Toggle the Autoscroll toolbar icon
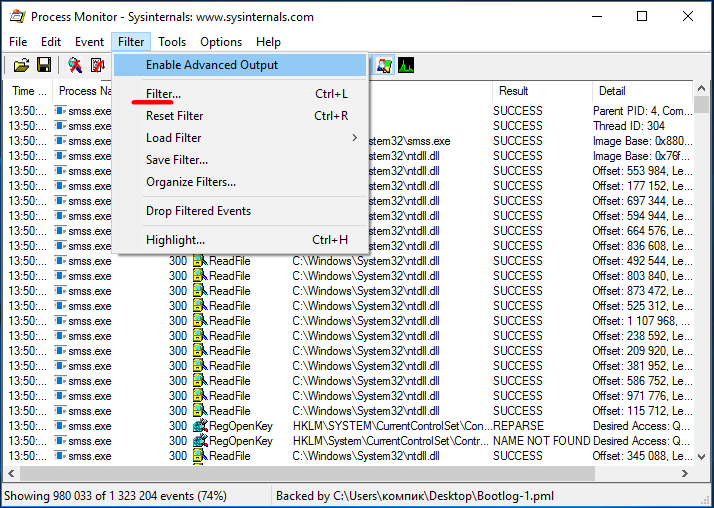714x508 pixels. tap(97, 66)
